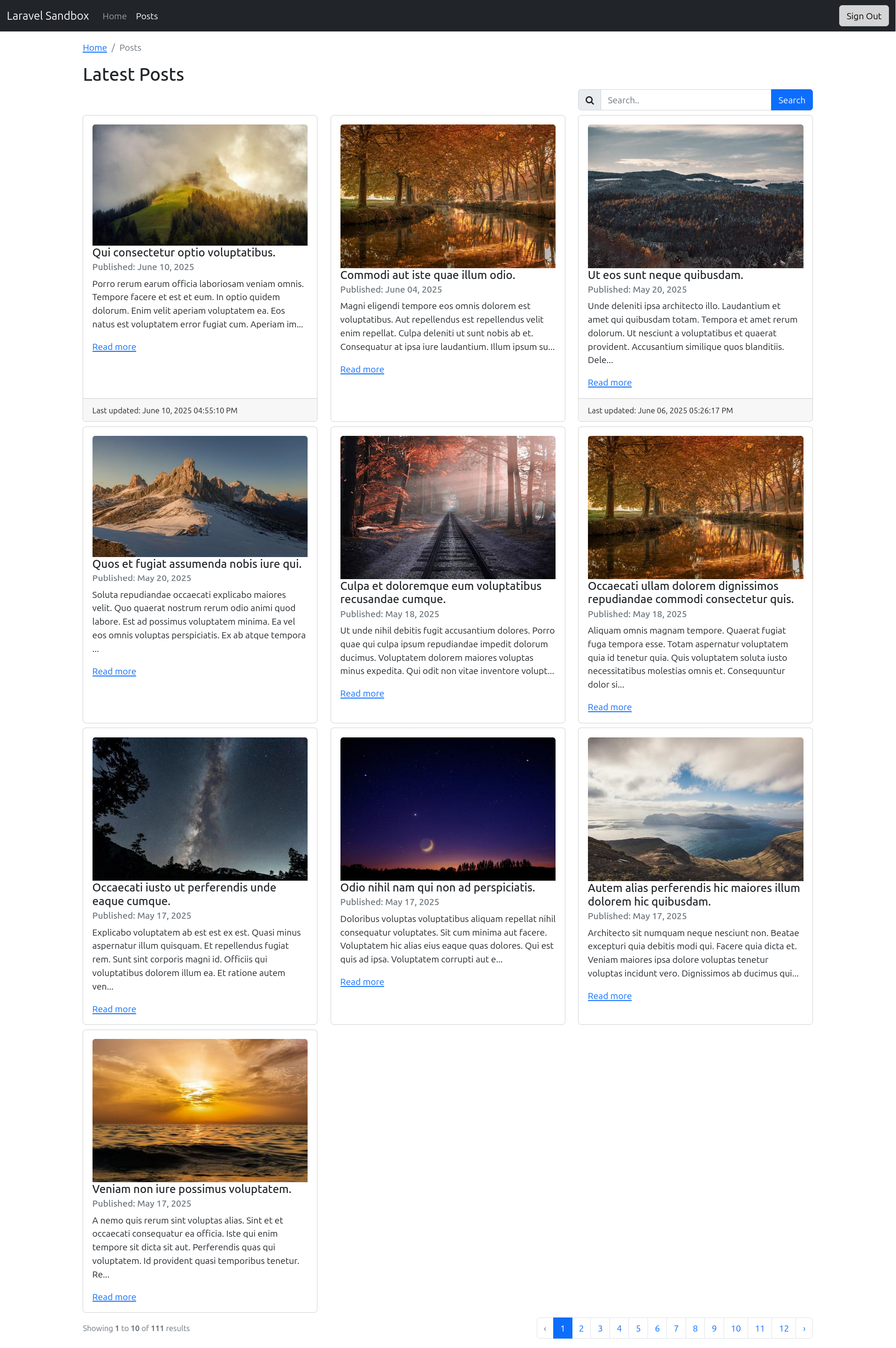The height and width of the screenshot is (1348, 896).
Task: Select Posts in the top navbar
Action: [147, 16]
